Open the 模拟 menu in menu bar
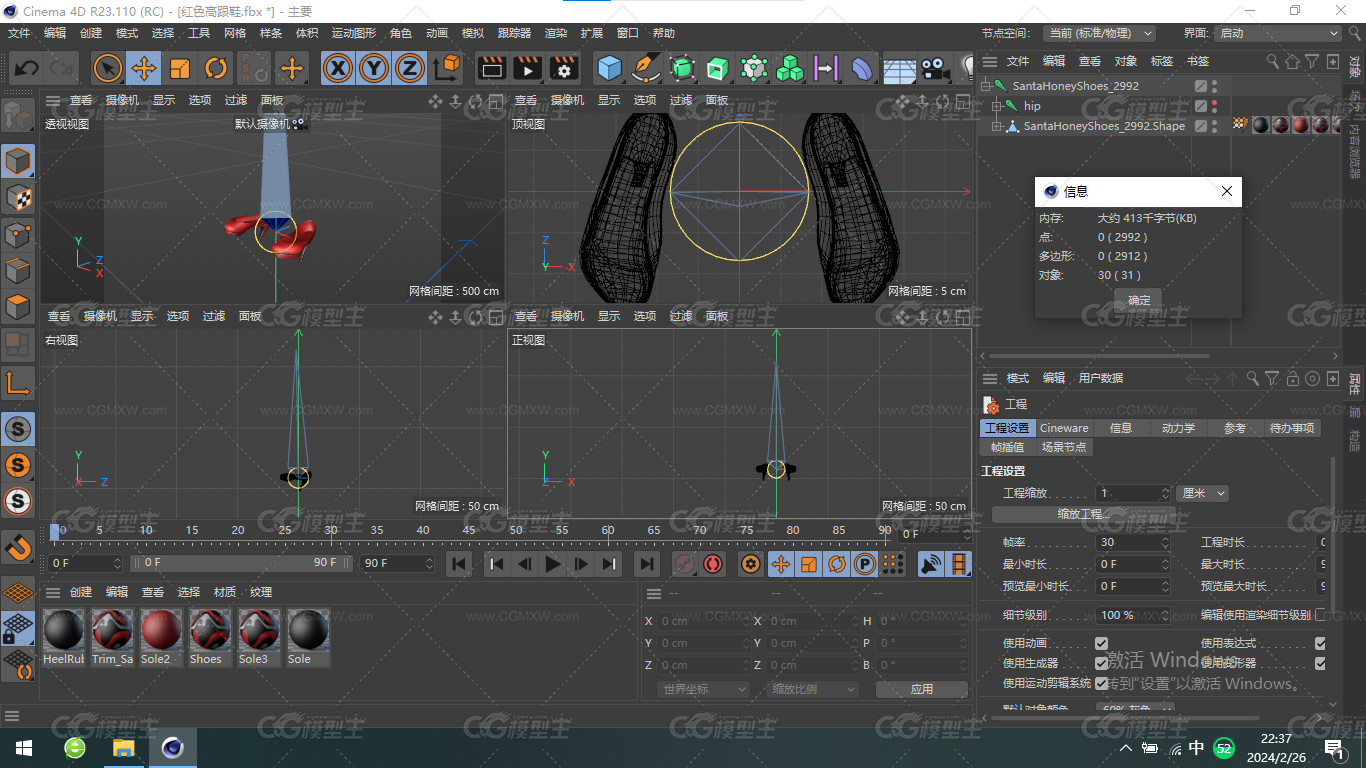This screenshot has height=768, width=1366. pos(473,33)
